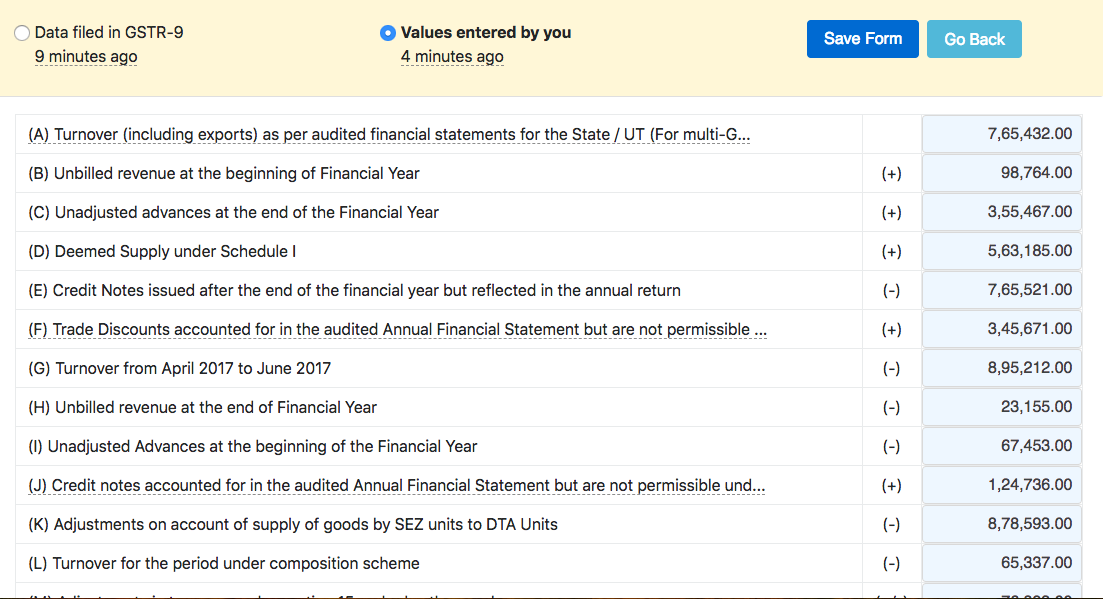Click the value field for audited turnover row A
Viewport: 1103px width, 599px height.
pyautogui.click(x=1000, y=134)
